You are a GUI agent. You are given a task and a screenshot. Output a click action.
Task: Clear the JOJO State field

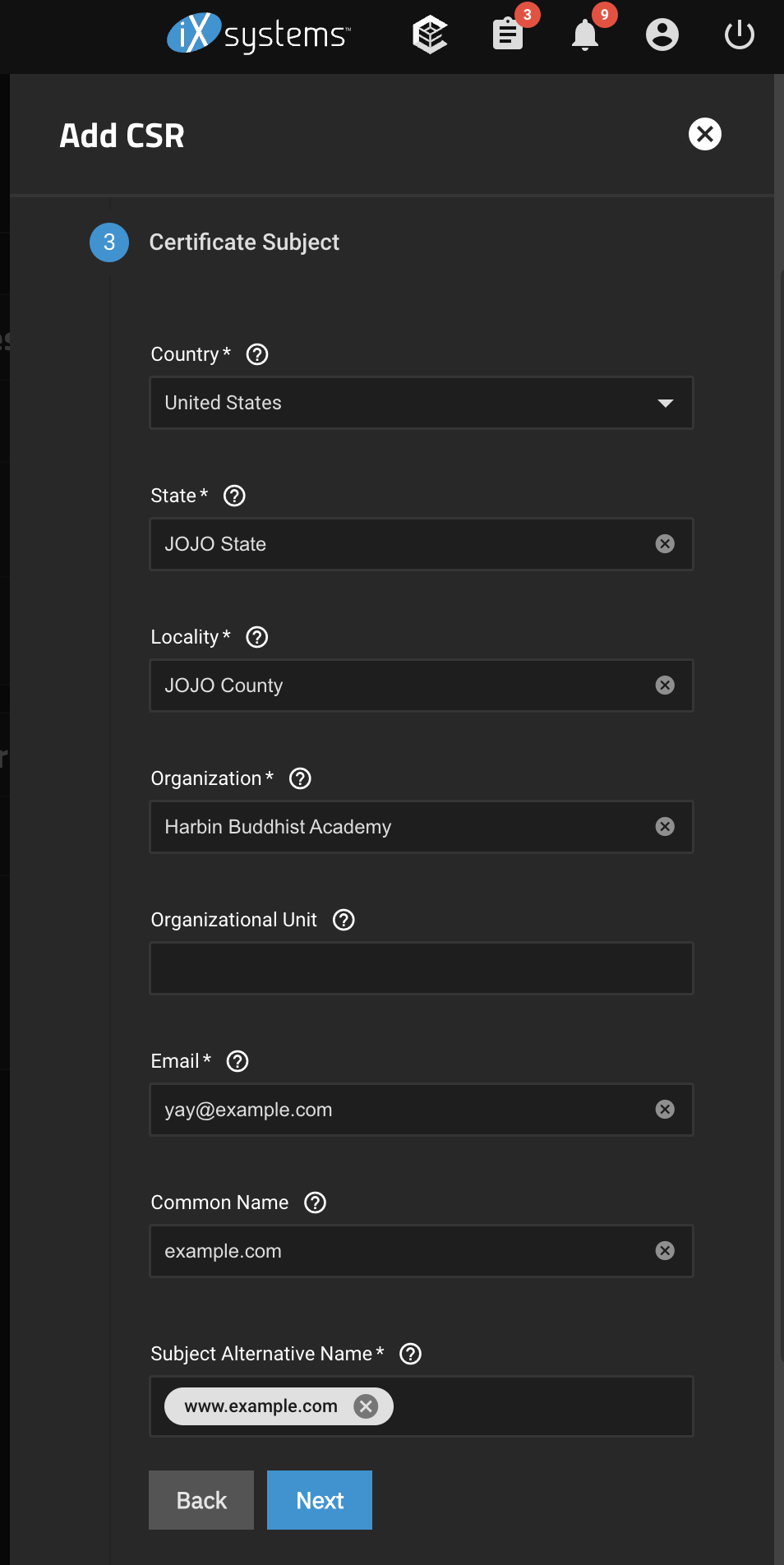(665, 544)
